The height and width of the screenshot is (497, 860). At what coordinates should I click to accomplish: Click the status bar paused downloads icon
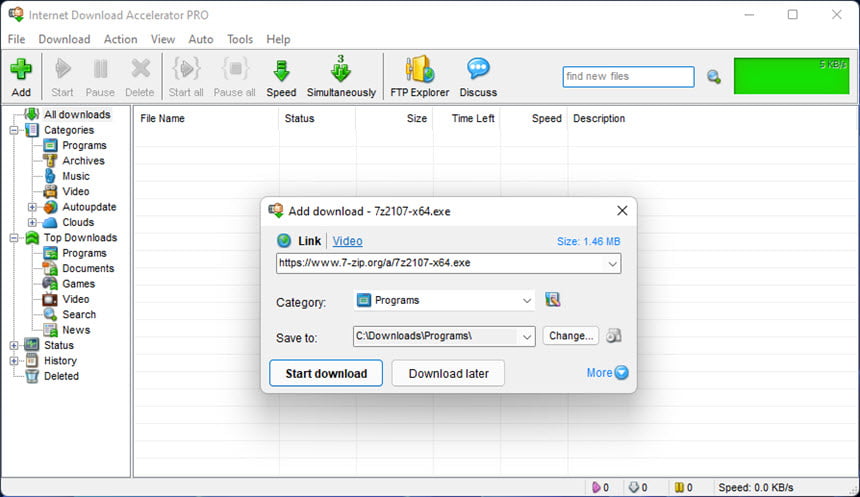click(x=679, y=487)
